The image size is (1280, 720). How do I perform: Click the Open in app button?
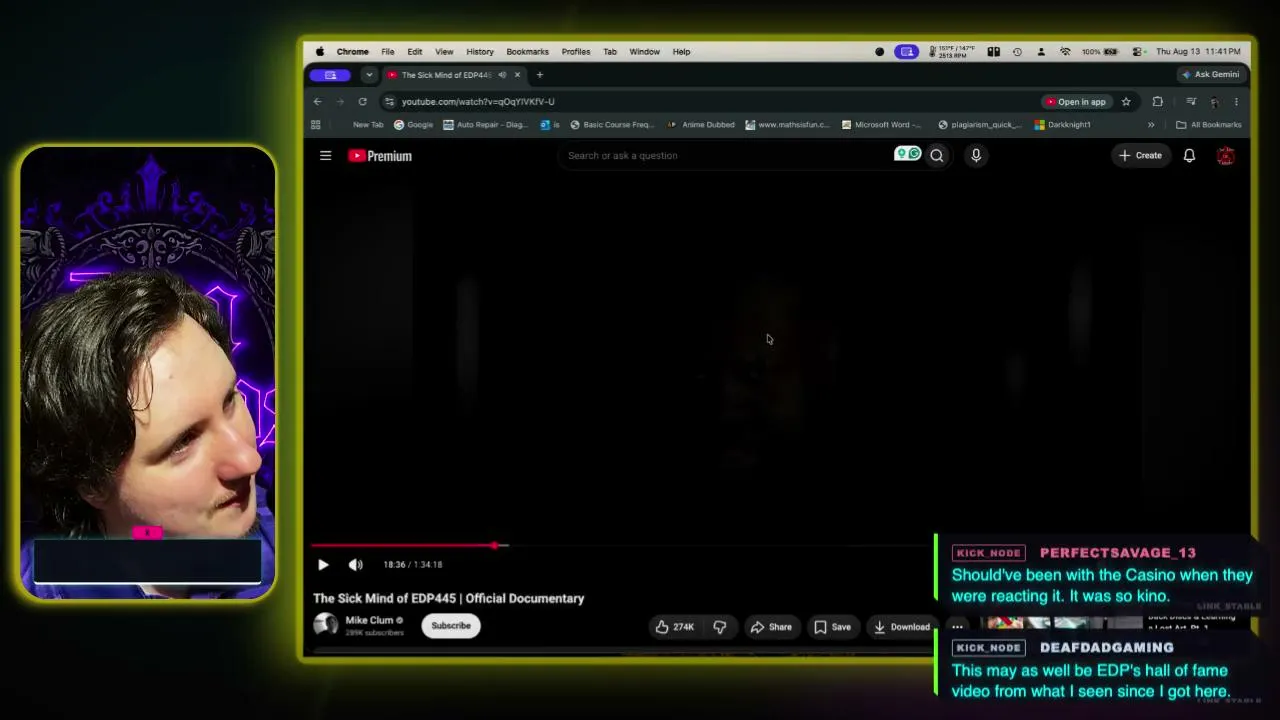[1076, 101]
